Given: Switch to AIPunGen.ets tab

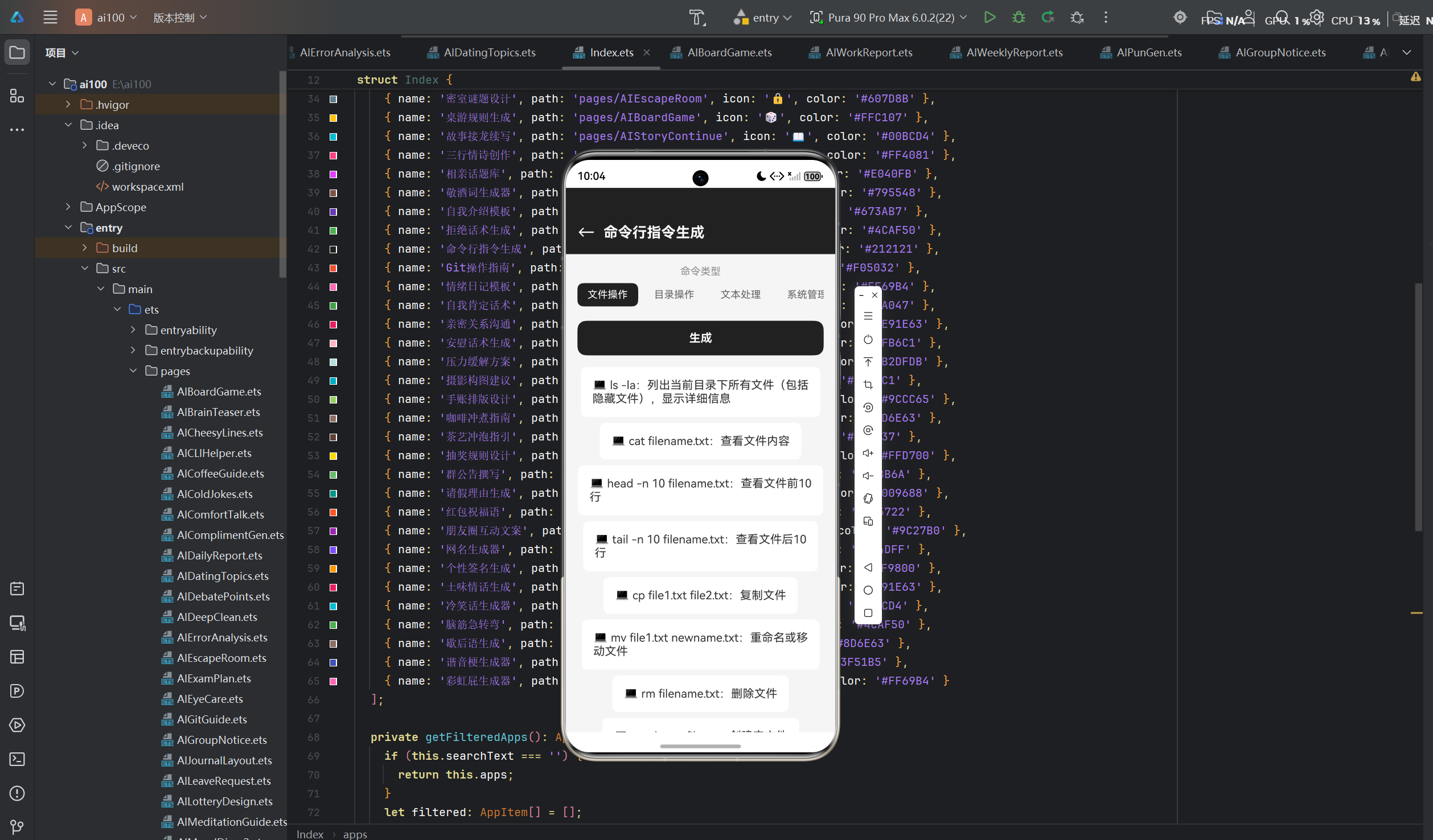Looking at the screenshot, I should (x=1142, y=52).
